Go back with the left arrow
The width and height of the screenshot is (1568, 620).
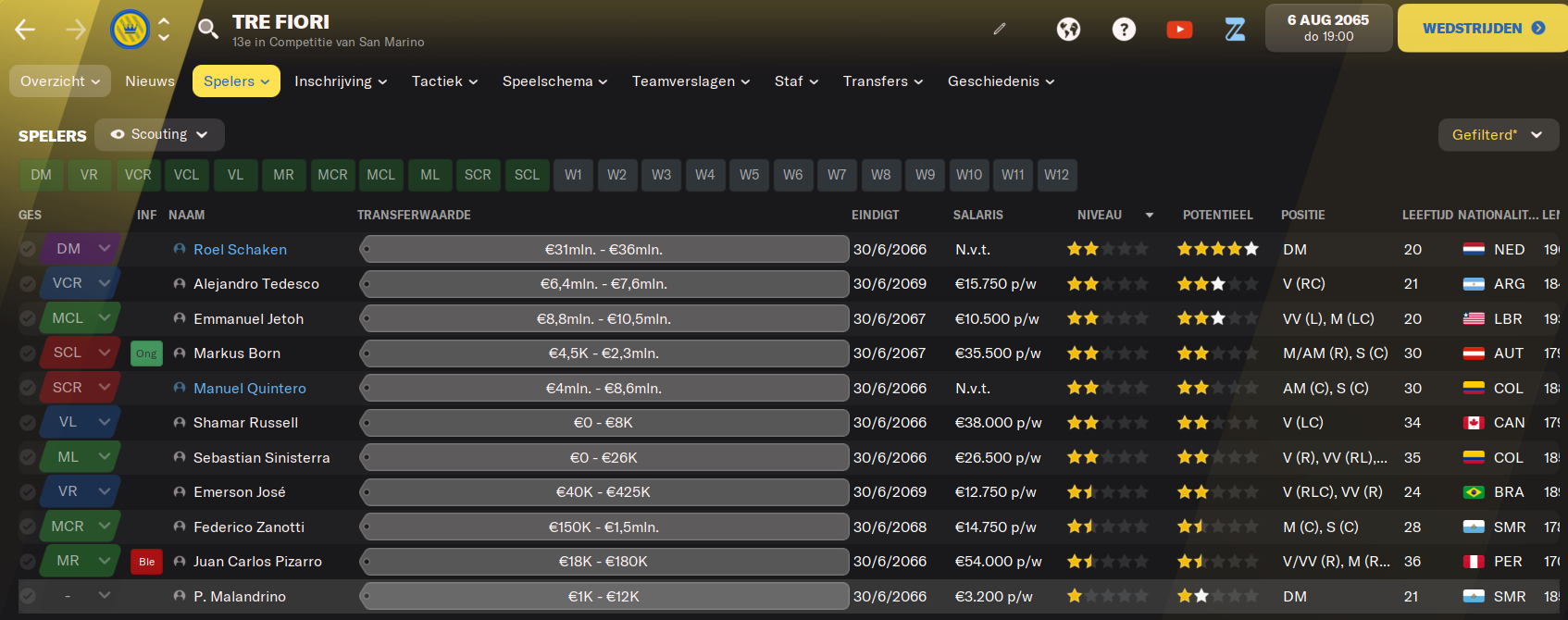(25, 30)
